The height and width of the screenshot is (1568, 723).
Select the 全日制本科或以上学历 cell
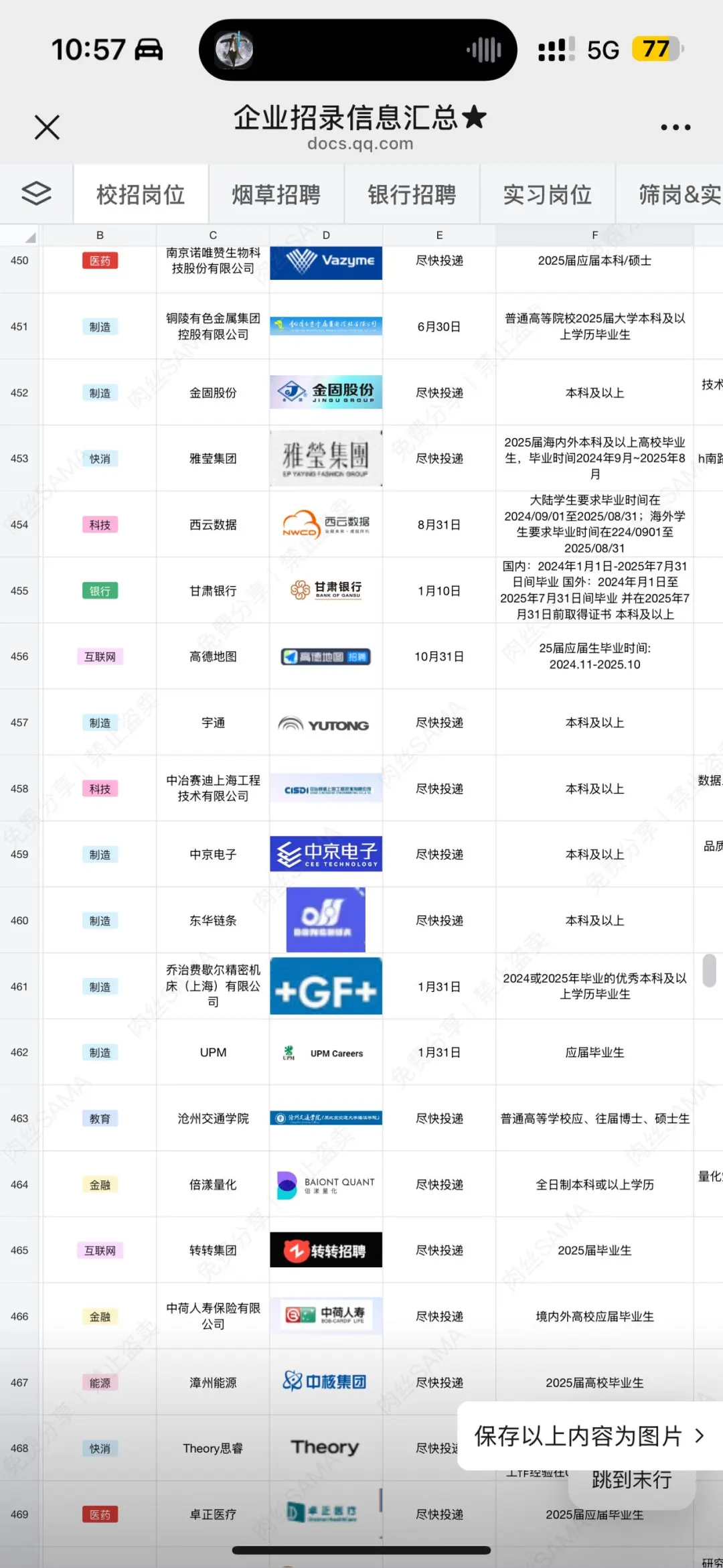(594, 1184)
